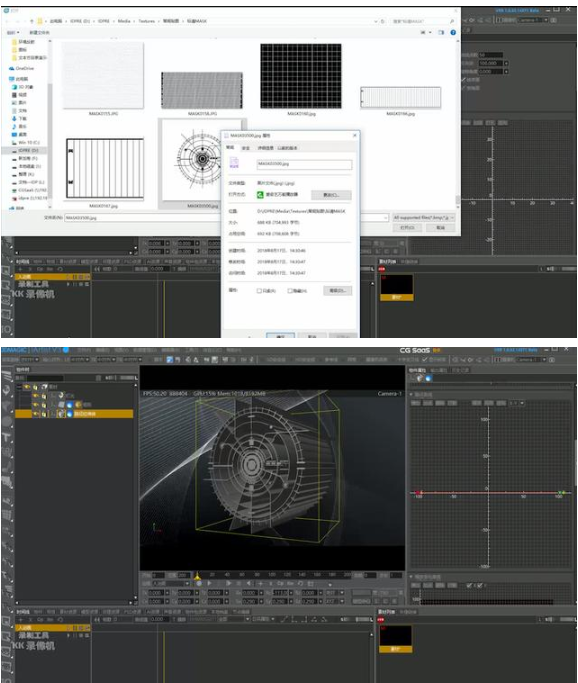Toggle eye visibility of second tree row
The height and width of the screenshot is (683, 578).
pyautogui.click(x=36, y=396)
